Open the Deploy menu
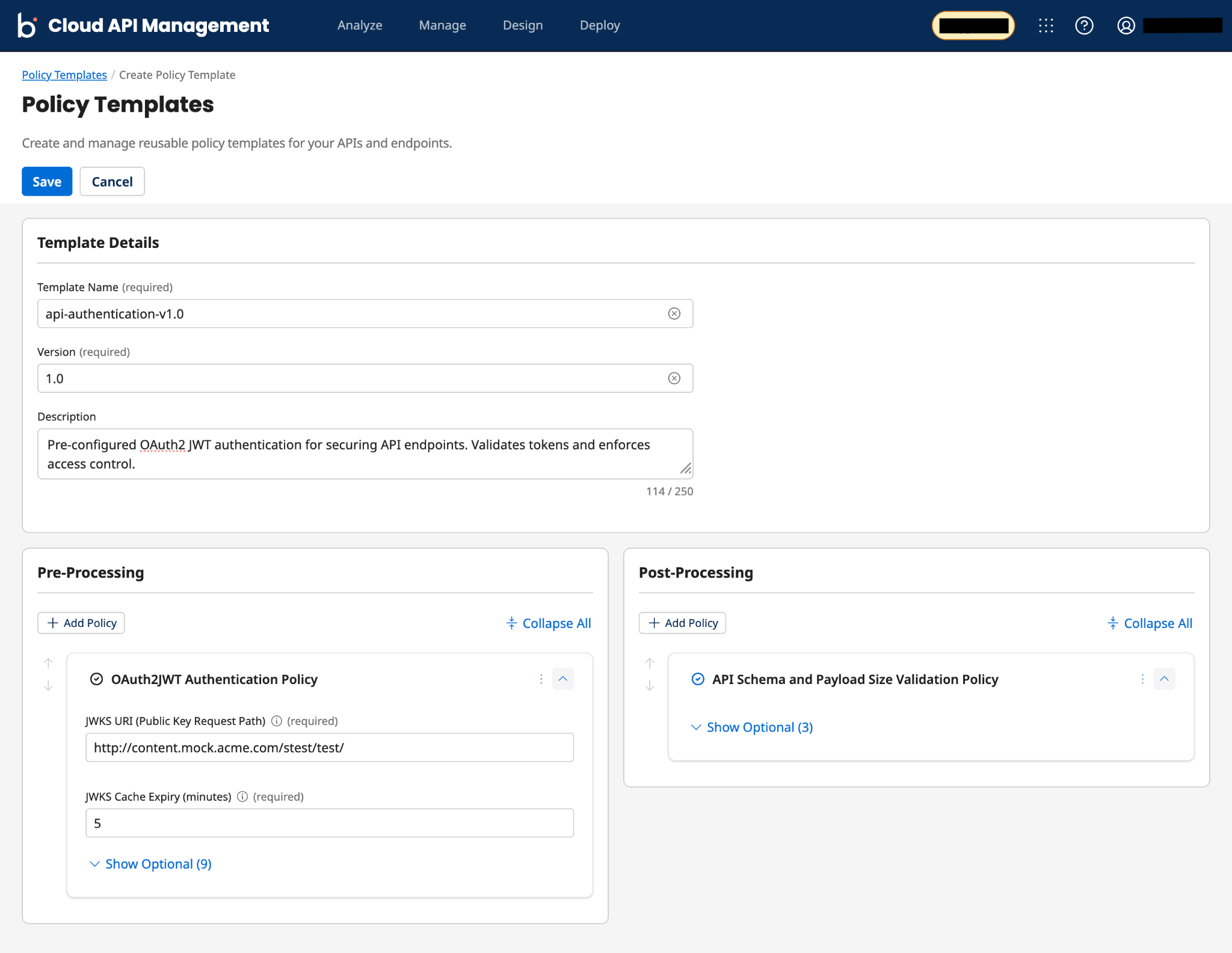Viewport: 1232px width, 953px height. [600, 25]
